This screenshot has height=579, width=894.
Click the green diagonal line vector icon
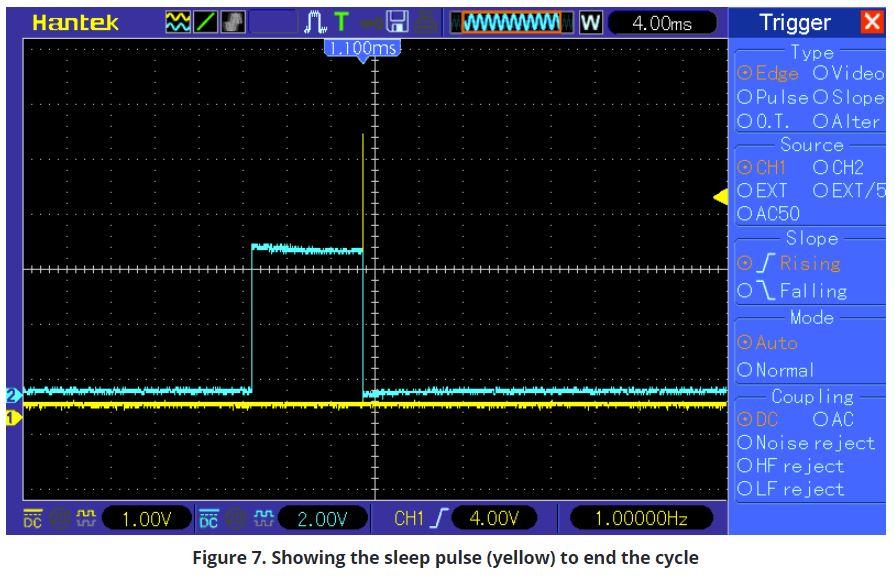click(205, 22)
